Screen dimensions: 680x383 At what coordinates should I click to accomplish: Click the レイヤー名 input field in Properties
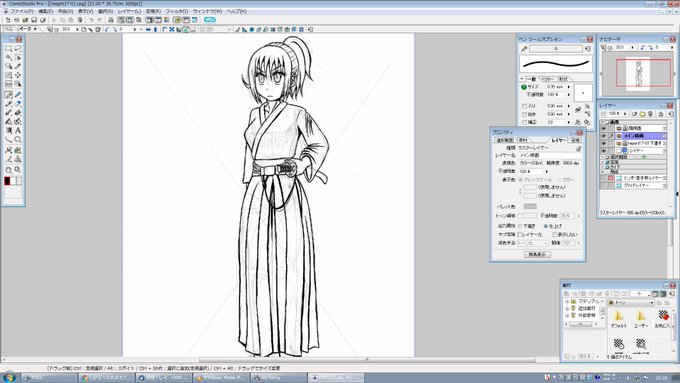550,155
